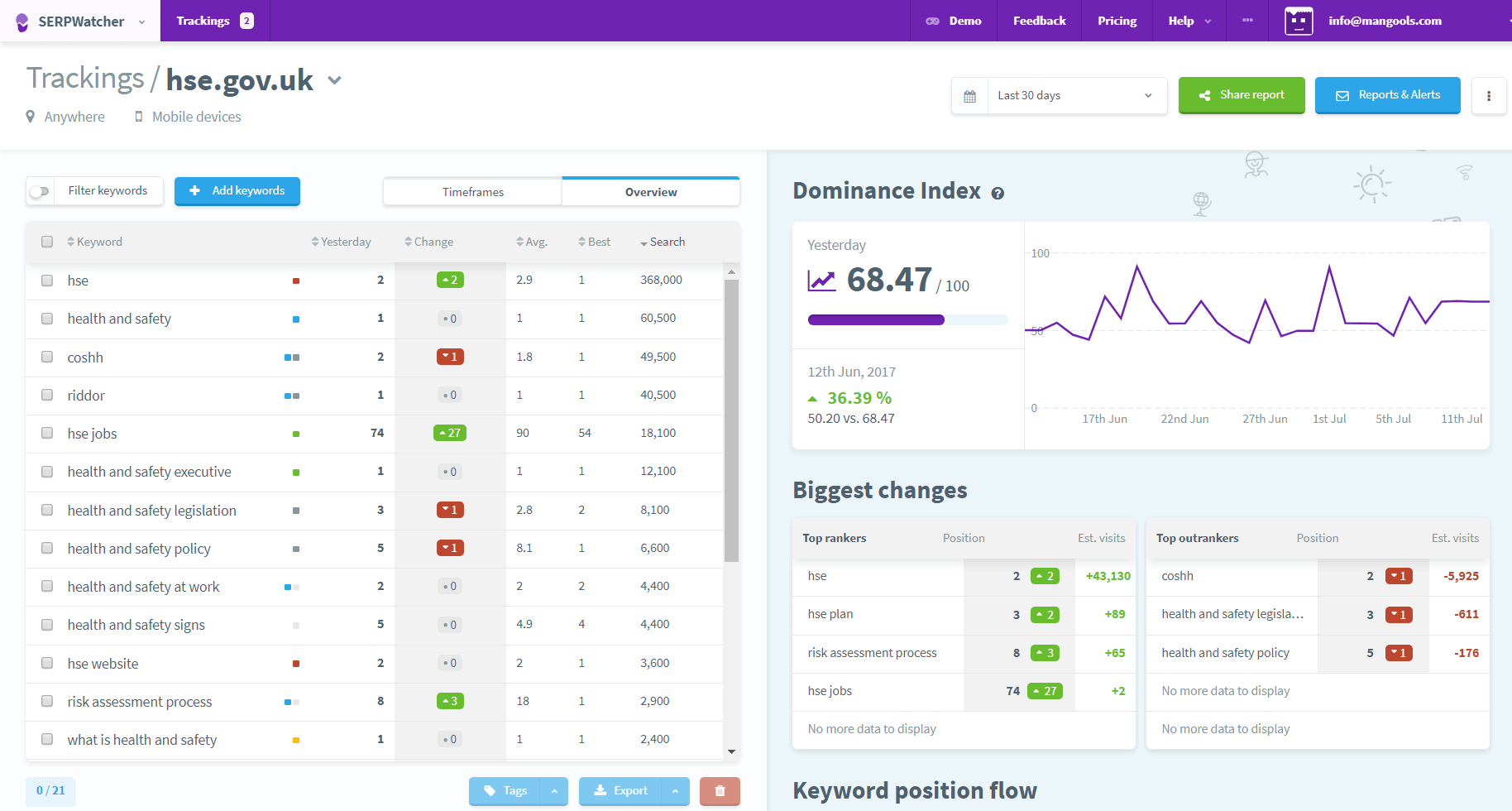
Task: Check the select-all keywords checkbox
Action: (x=47, y=242)
